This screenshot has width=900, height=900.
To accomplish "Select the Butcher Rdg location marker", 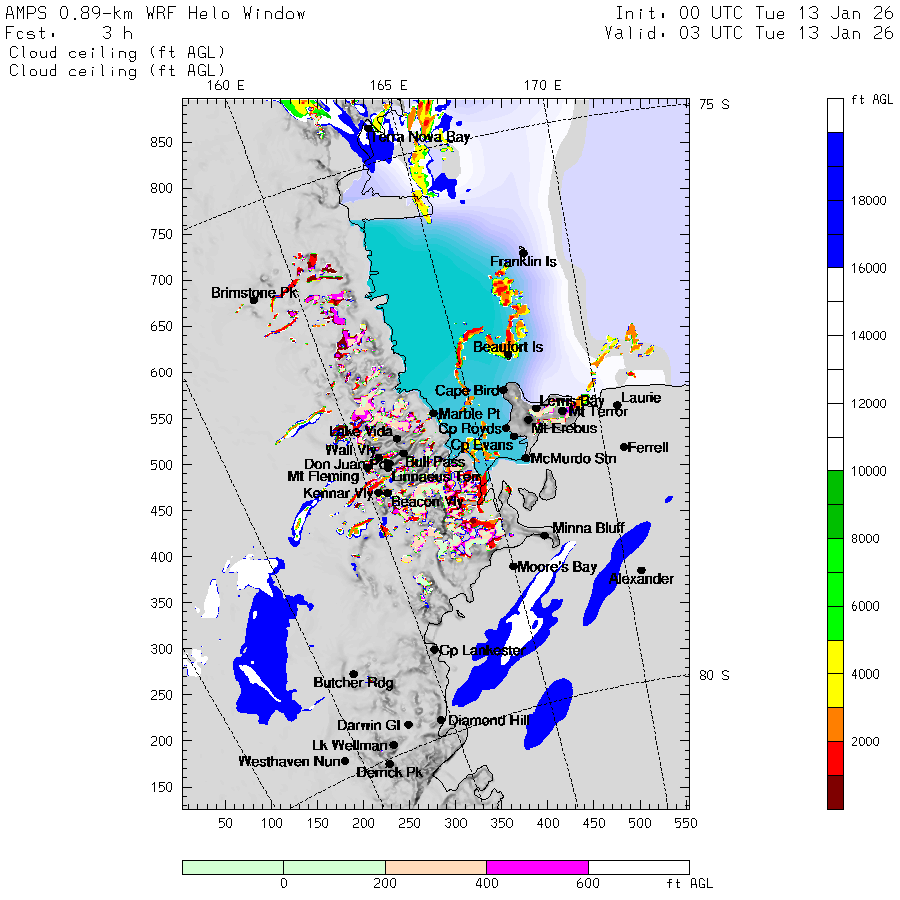I will point(353,674).
